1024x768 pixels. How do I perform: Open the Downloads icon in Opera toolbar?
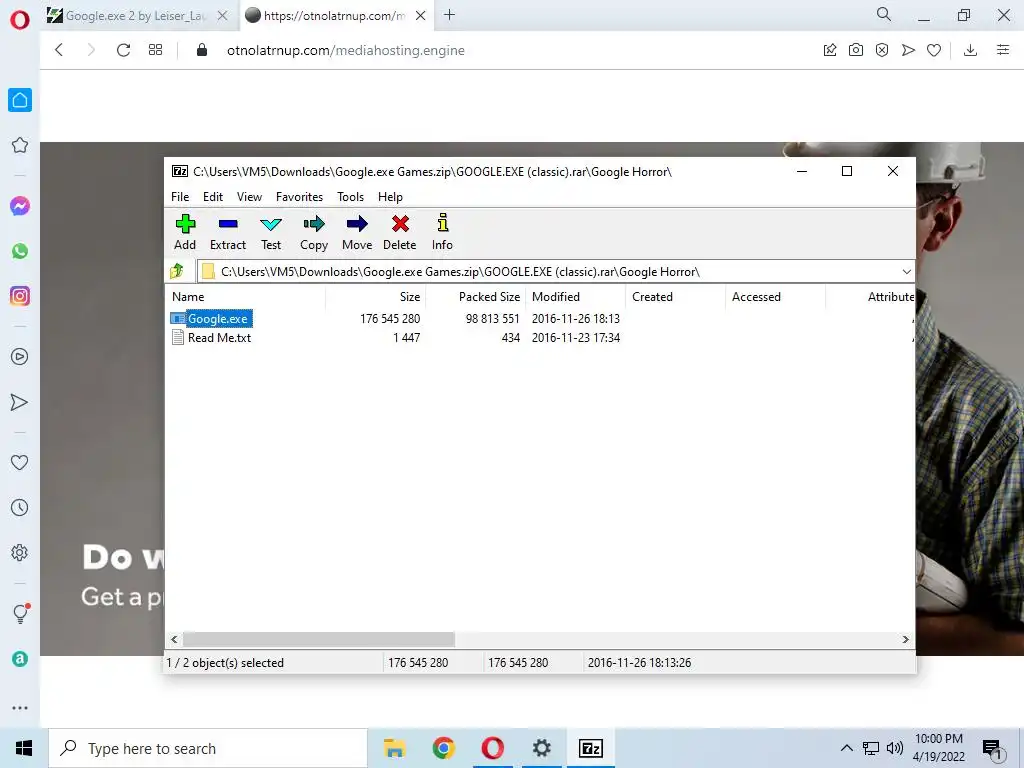970,50
